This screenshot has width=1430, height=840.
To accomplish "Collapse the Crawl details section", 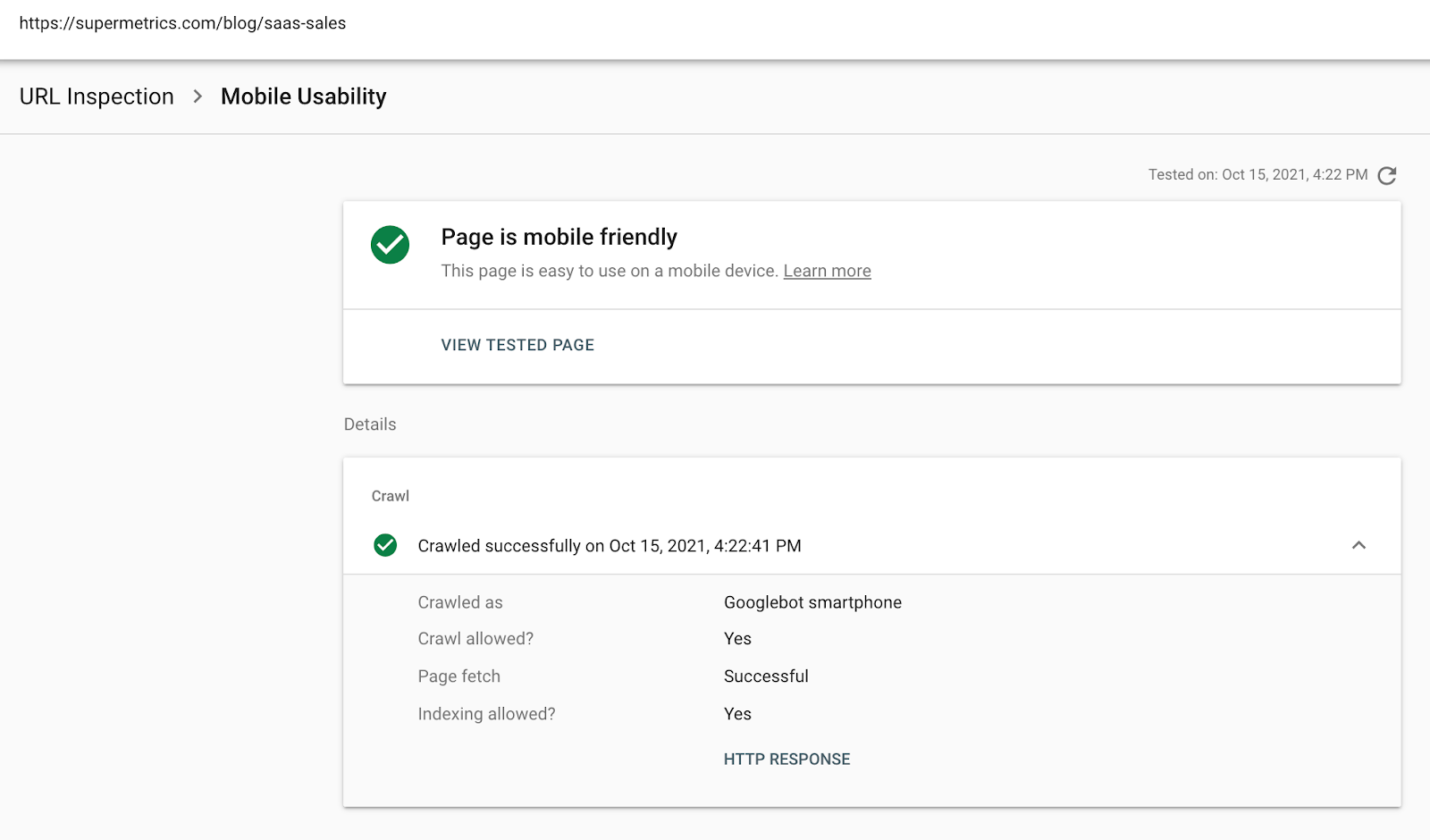I will (1358, 545).
